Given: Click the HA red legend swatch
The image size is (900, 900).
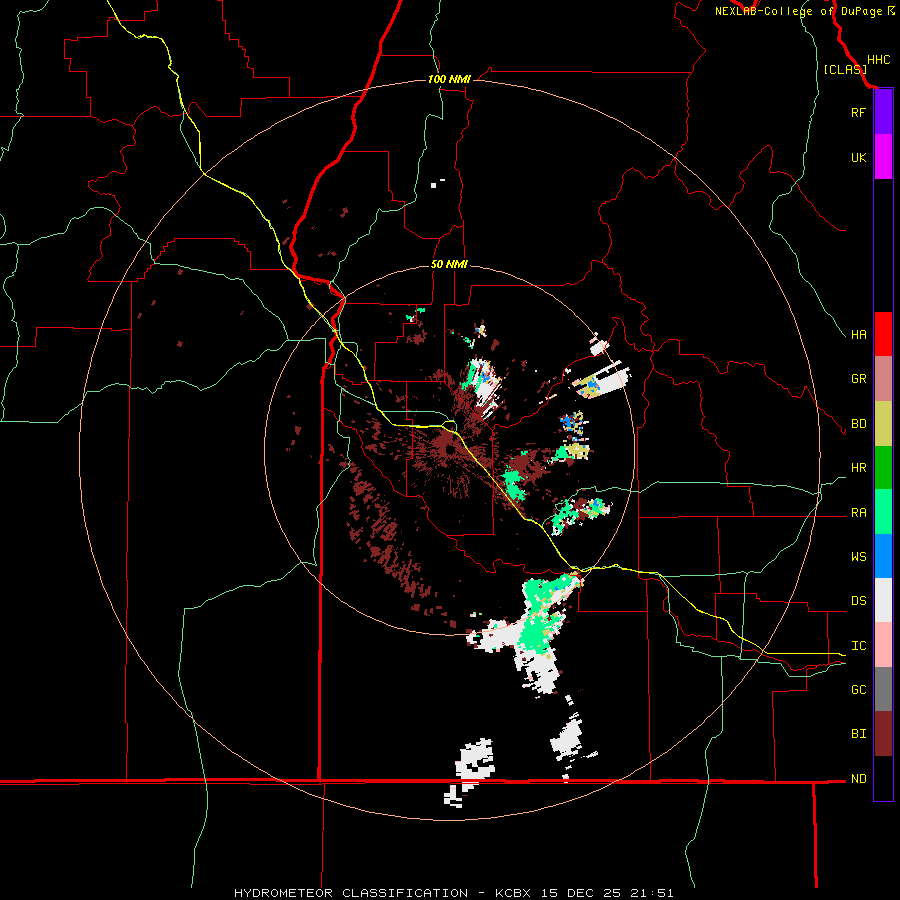Looking at the screenshot, I should click(x=883, y=334).
